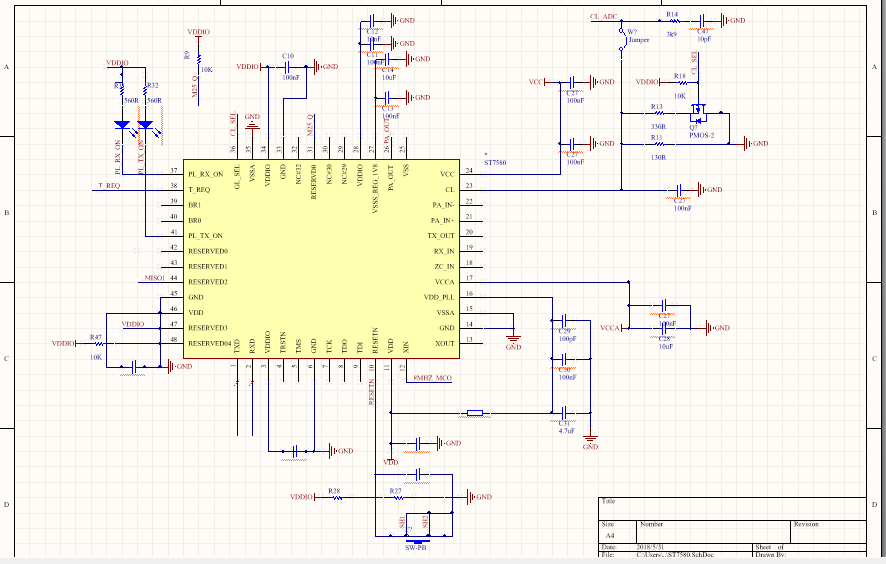Click resistor R11 130R symbol
The image size is (886, 564).
coord(657,144)
